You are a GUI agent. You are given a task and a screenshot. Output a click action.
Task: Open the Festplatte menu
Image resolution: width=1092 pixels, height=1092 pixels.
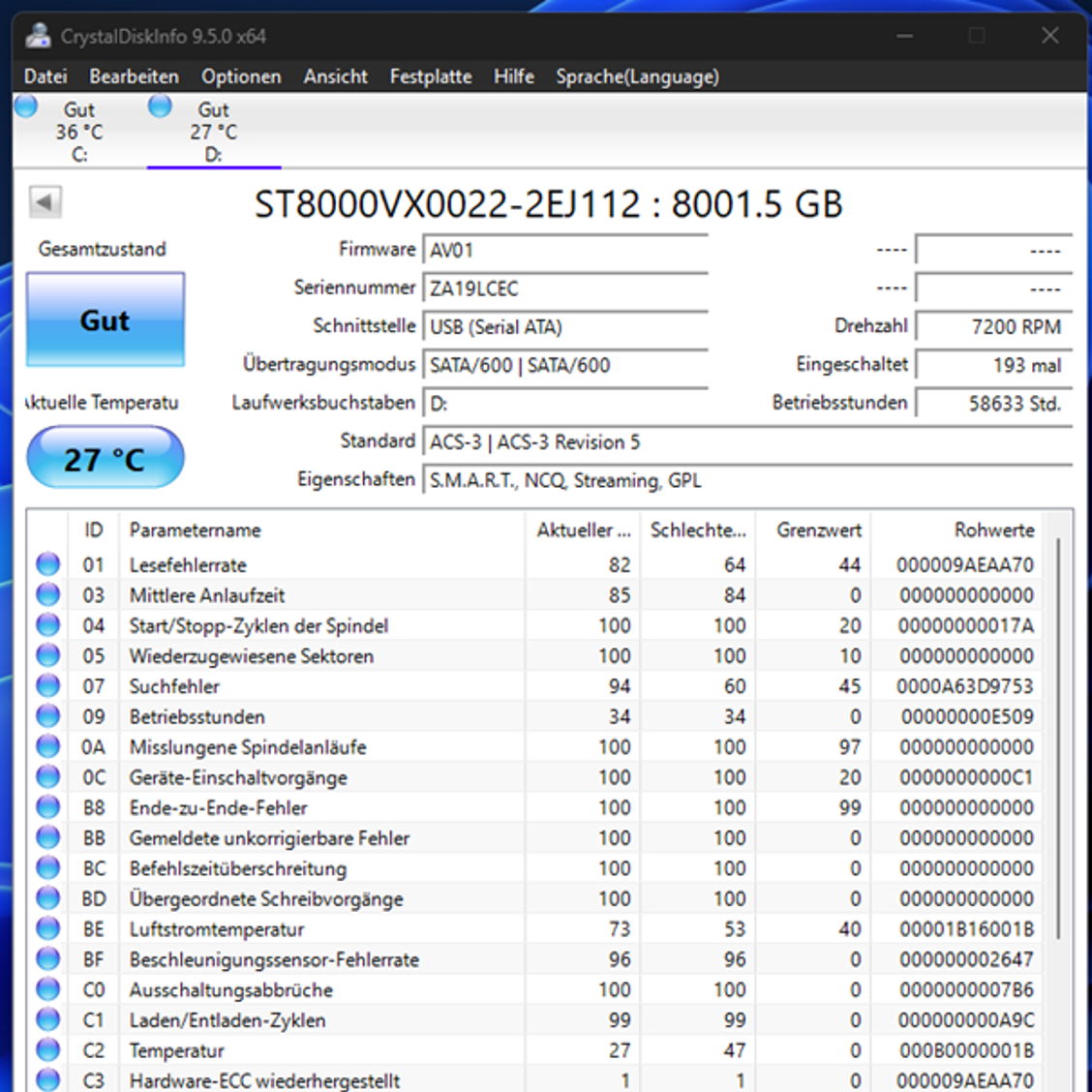(431, 76)
